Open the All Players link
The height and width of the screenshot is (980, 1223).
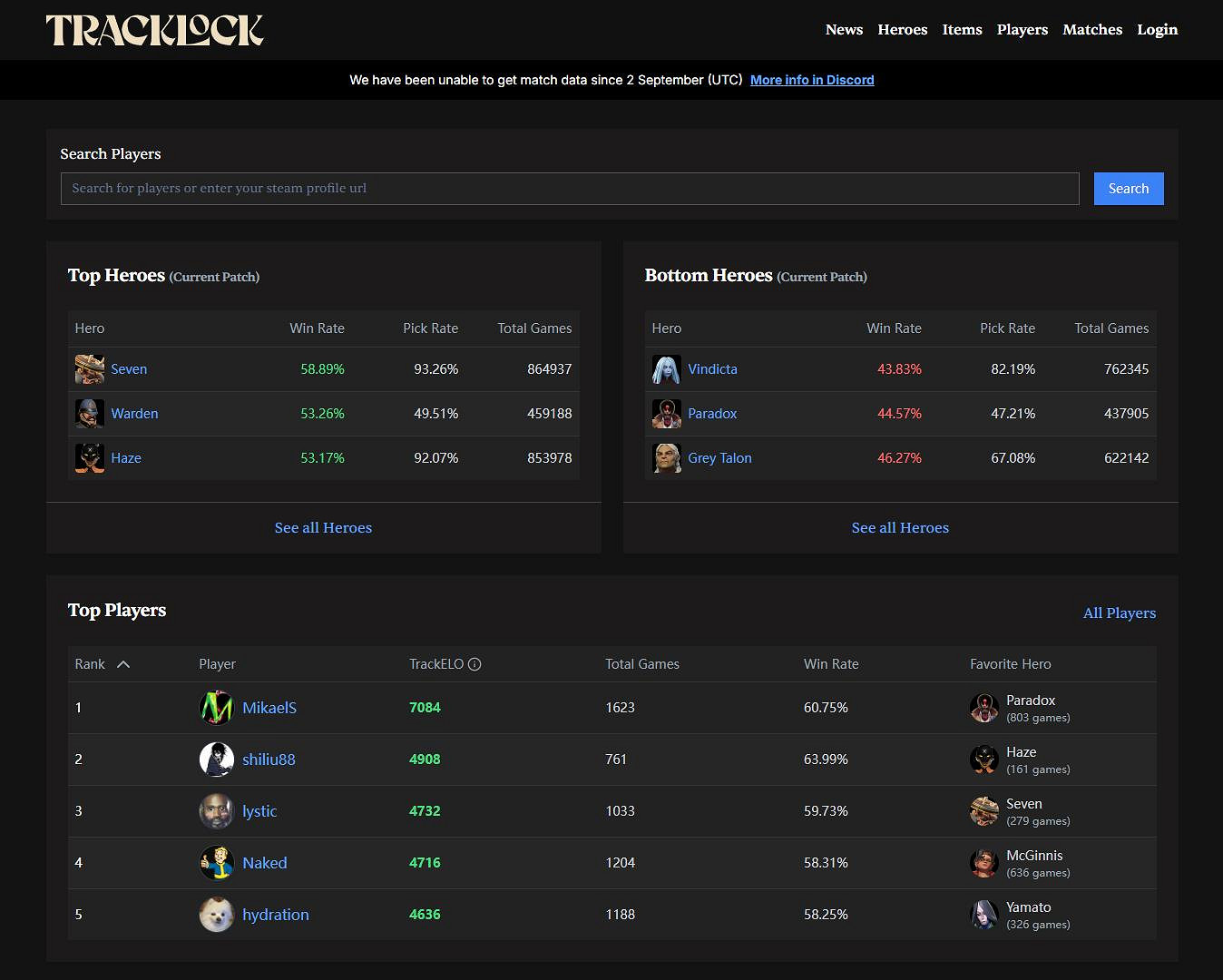1119,613
